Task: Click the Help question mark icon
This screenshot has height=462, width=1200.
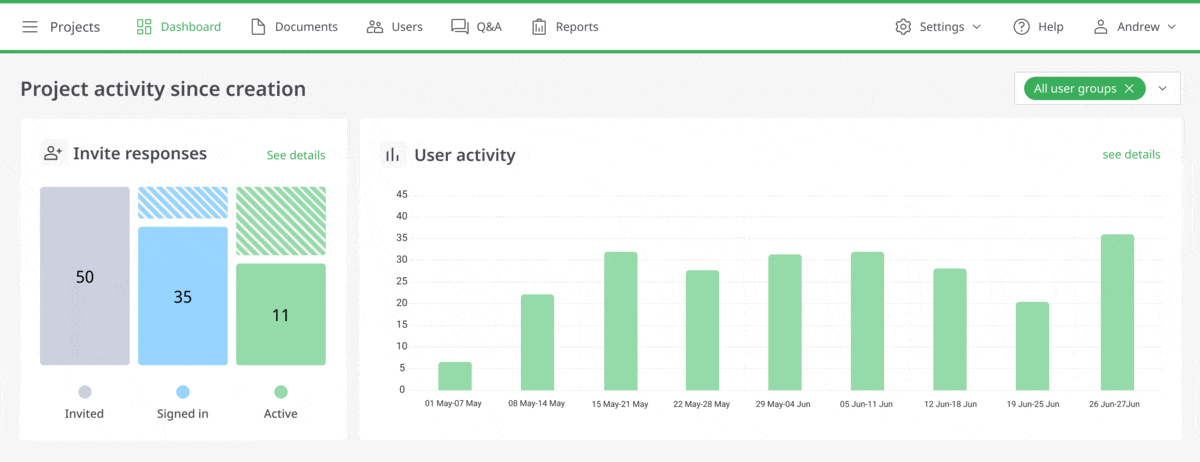Action: [1021, 27]
